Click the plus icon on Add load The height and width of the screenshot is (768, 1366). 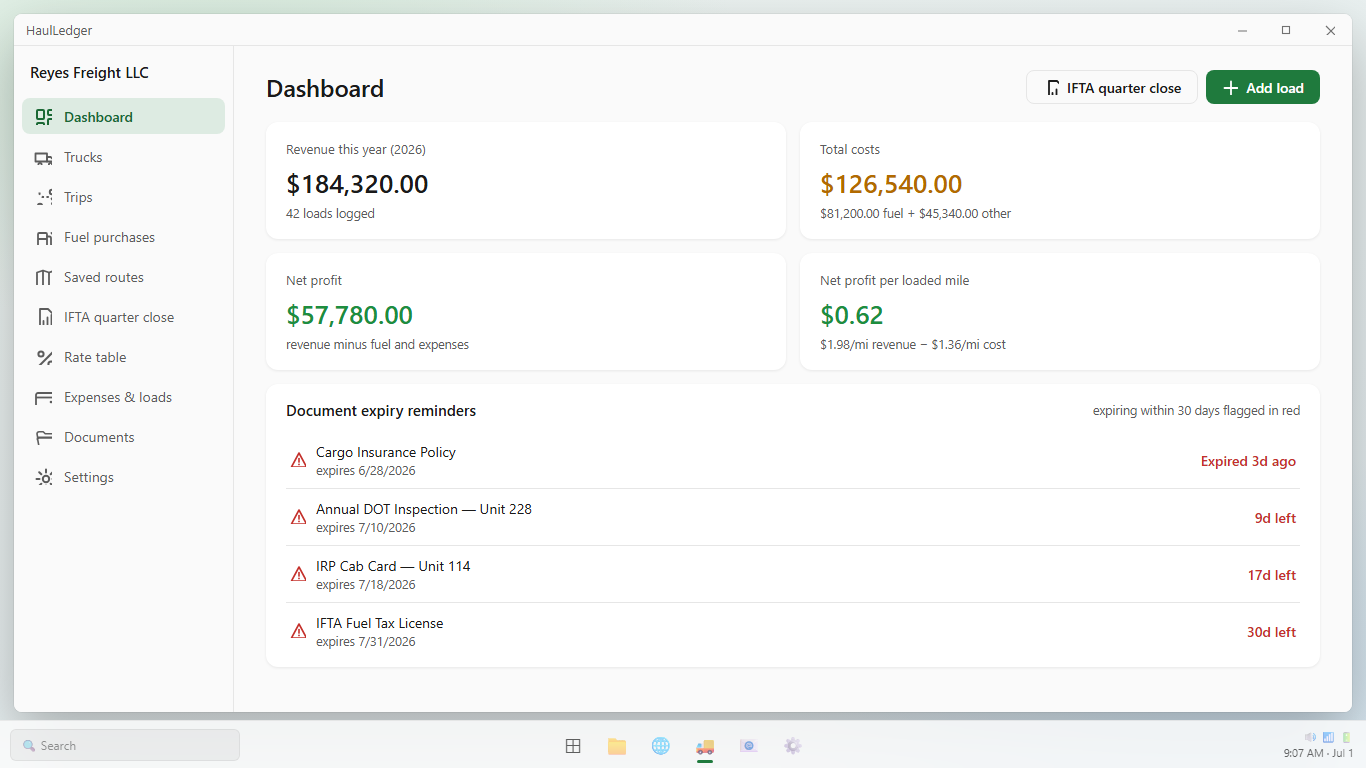(1231, 88)
